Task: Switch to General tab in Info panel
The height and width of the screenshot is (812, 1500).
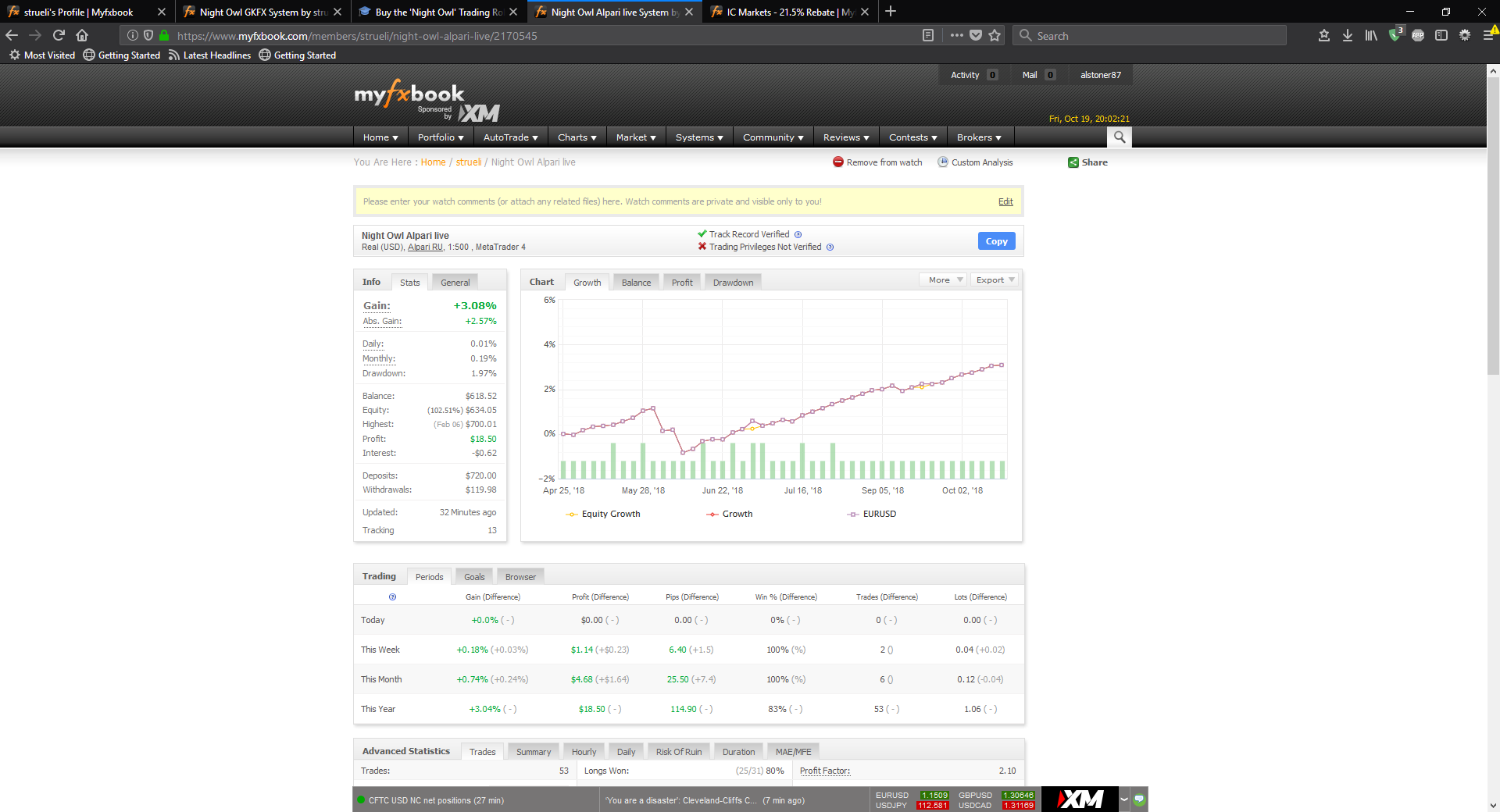Action: click(455, 283)
